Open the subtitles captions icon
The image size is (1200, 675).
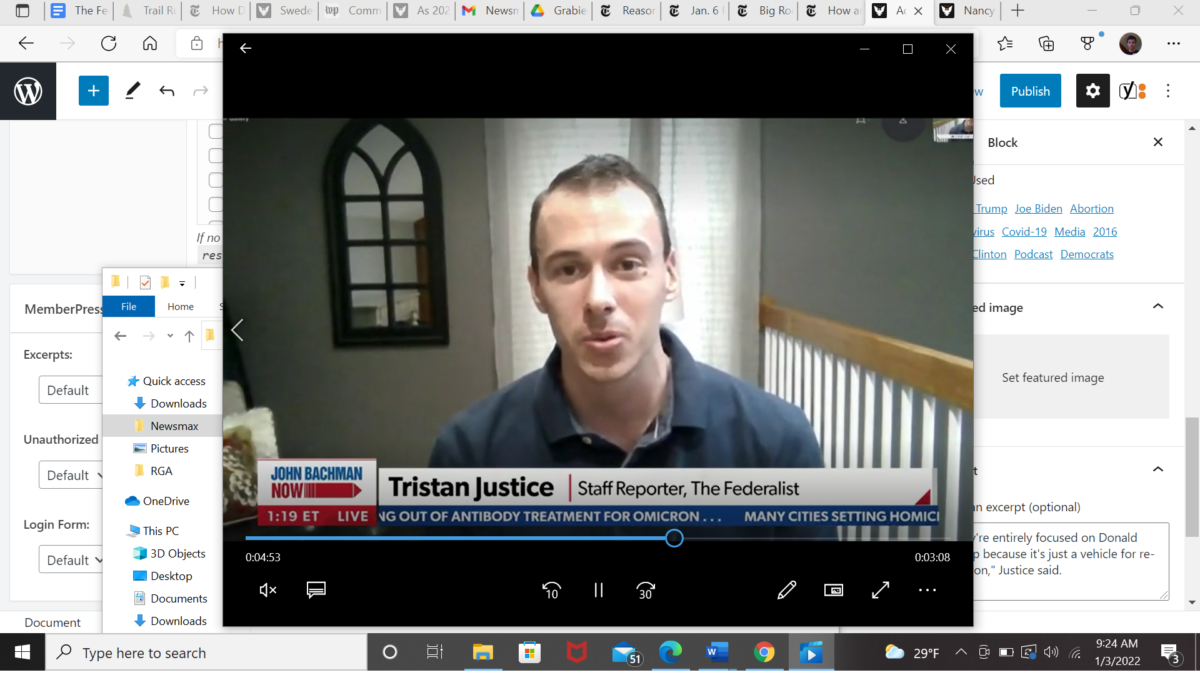(316, 590)
